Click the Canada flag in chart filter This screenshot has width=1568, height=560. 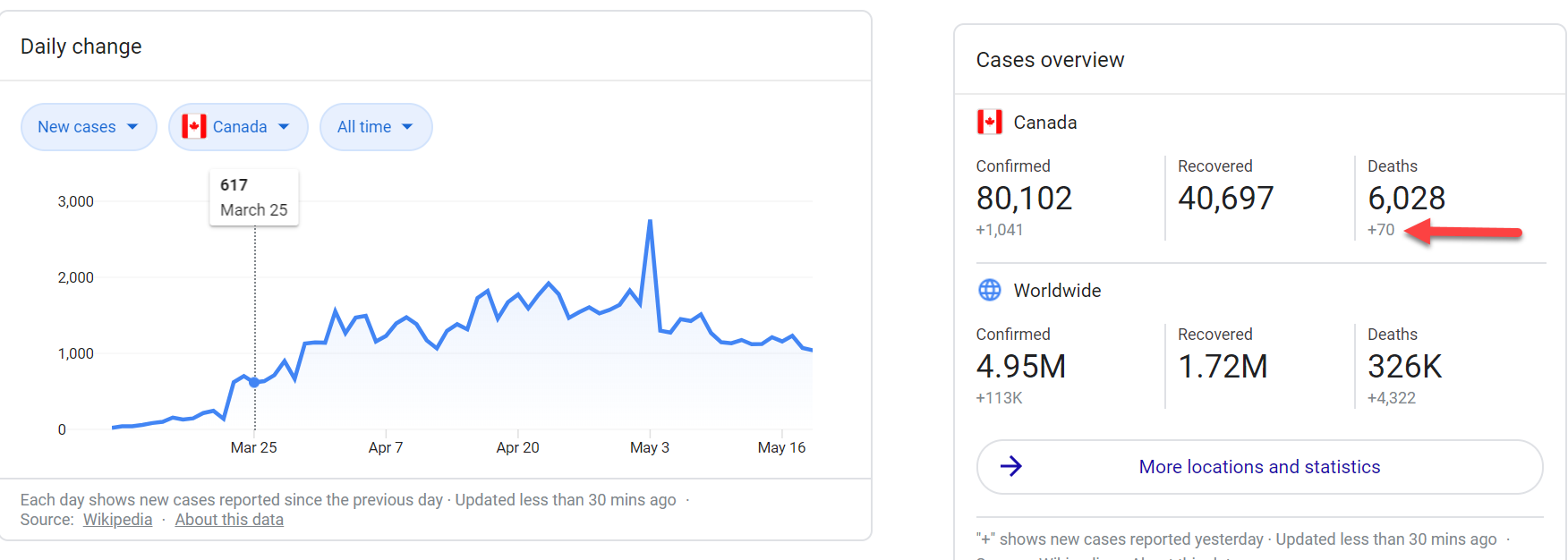[194, 127]
